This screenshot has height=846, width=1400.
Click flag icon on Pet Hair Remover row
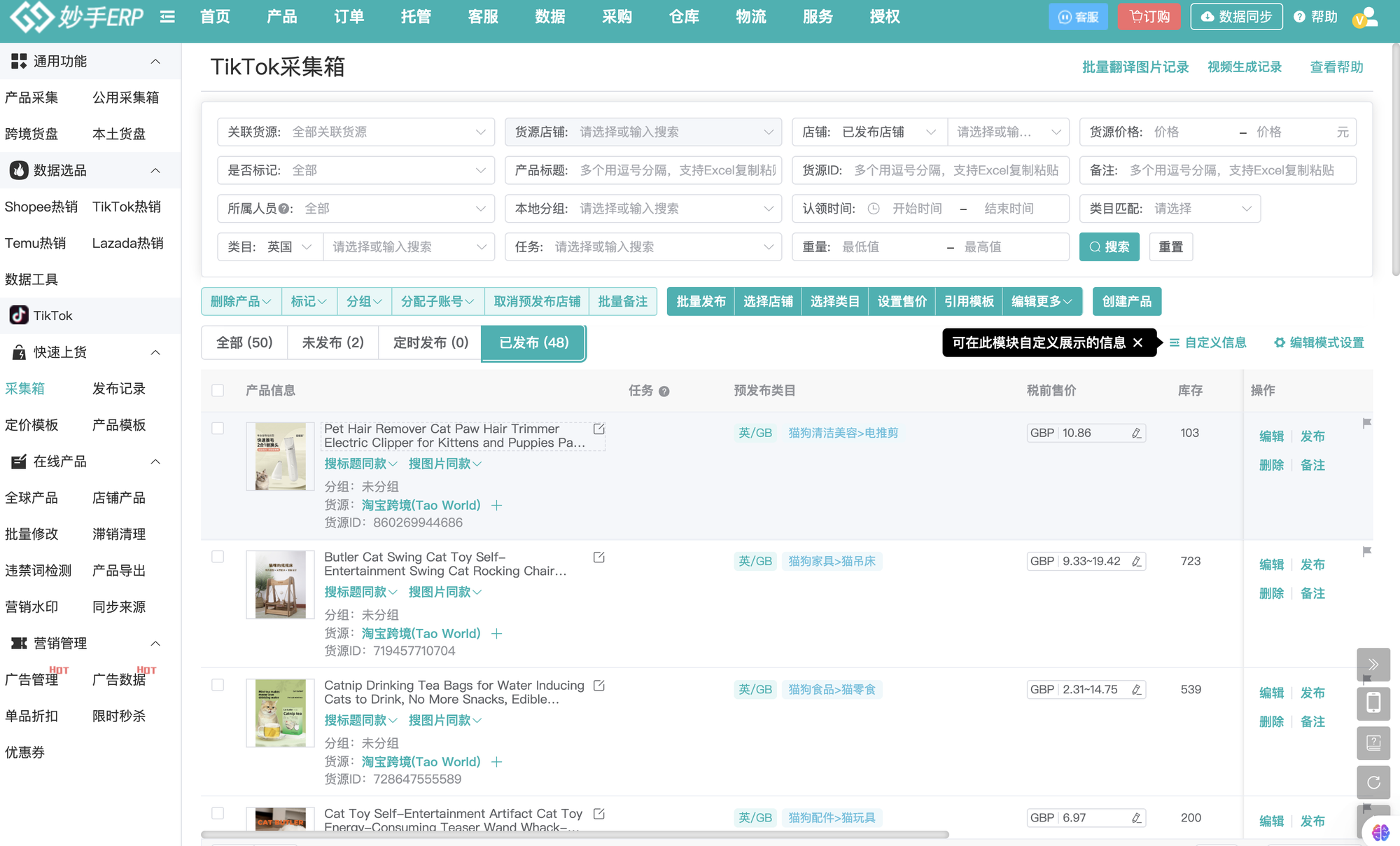1366,423
